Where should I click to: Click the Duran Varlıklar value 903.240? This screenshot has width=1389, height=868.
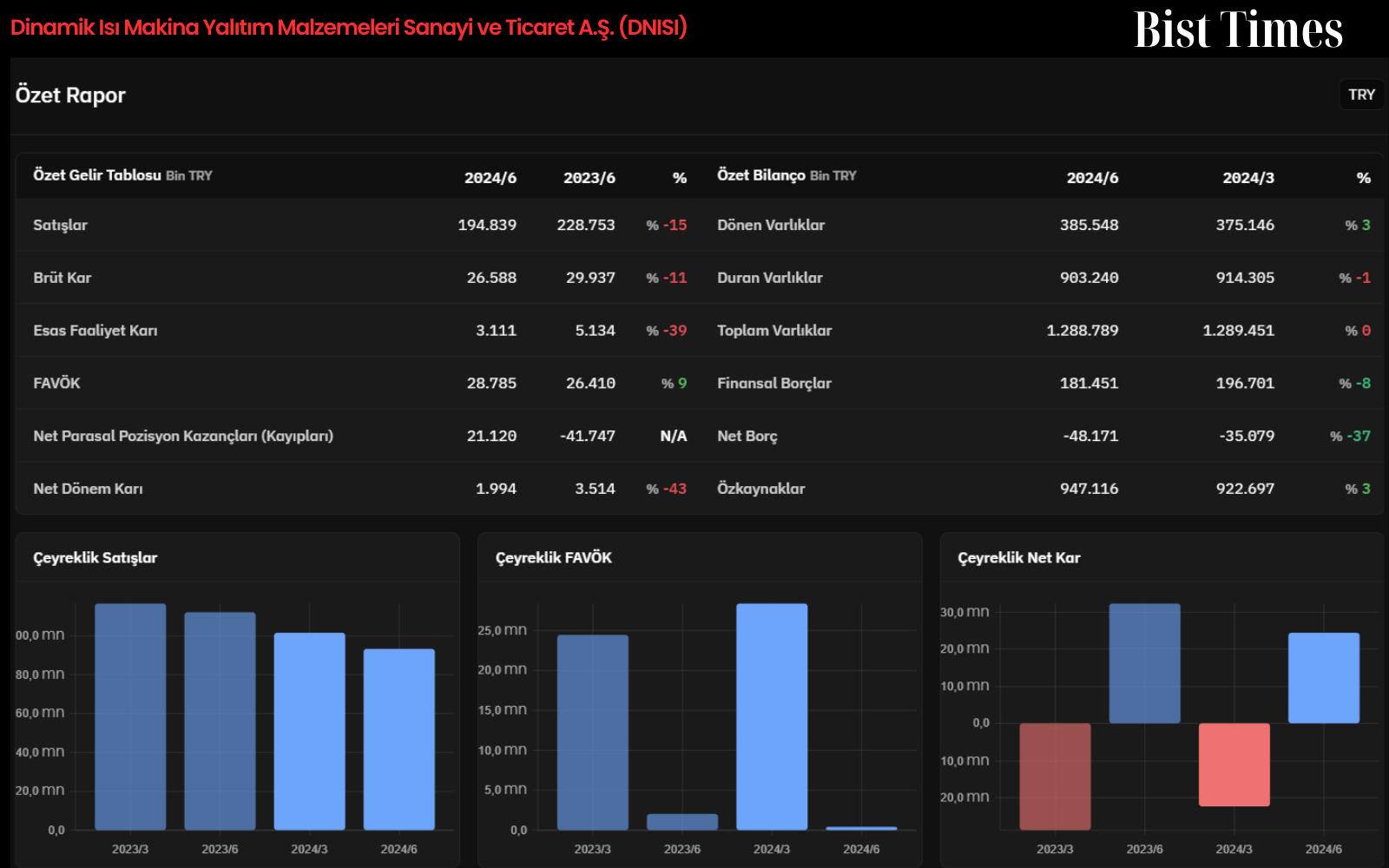point(1089,278)
